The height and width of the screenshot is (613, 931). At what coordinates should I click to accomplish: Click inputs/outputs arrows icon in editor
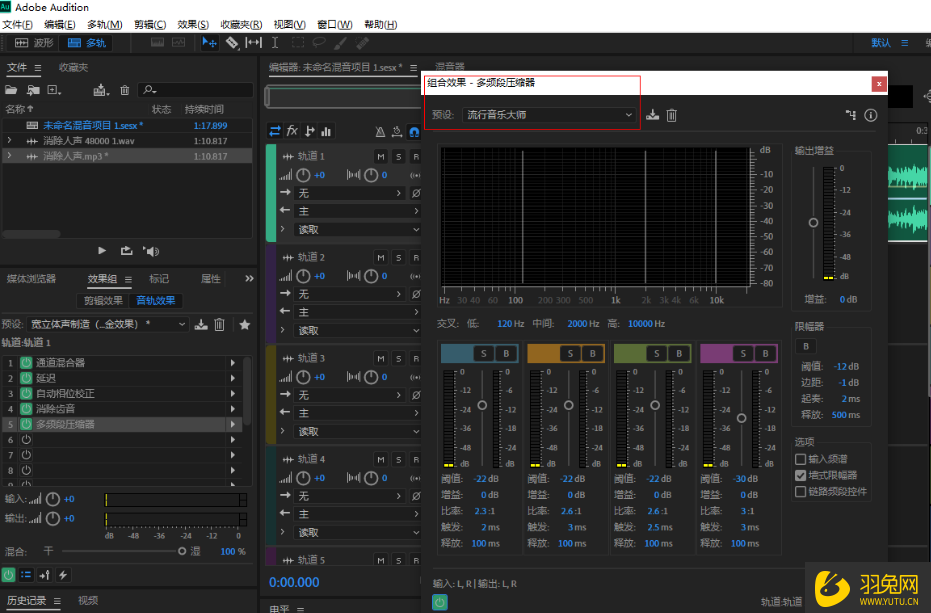[x=275, y=131]
